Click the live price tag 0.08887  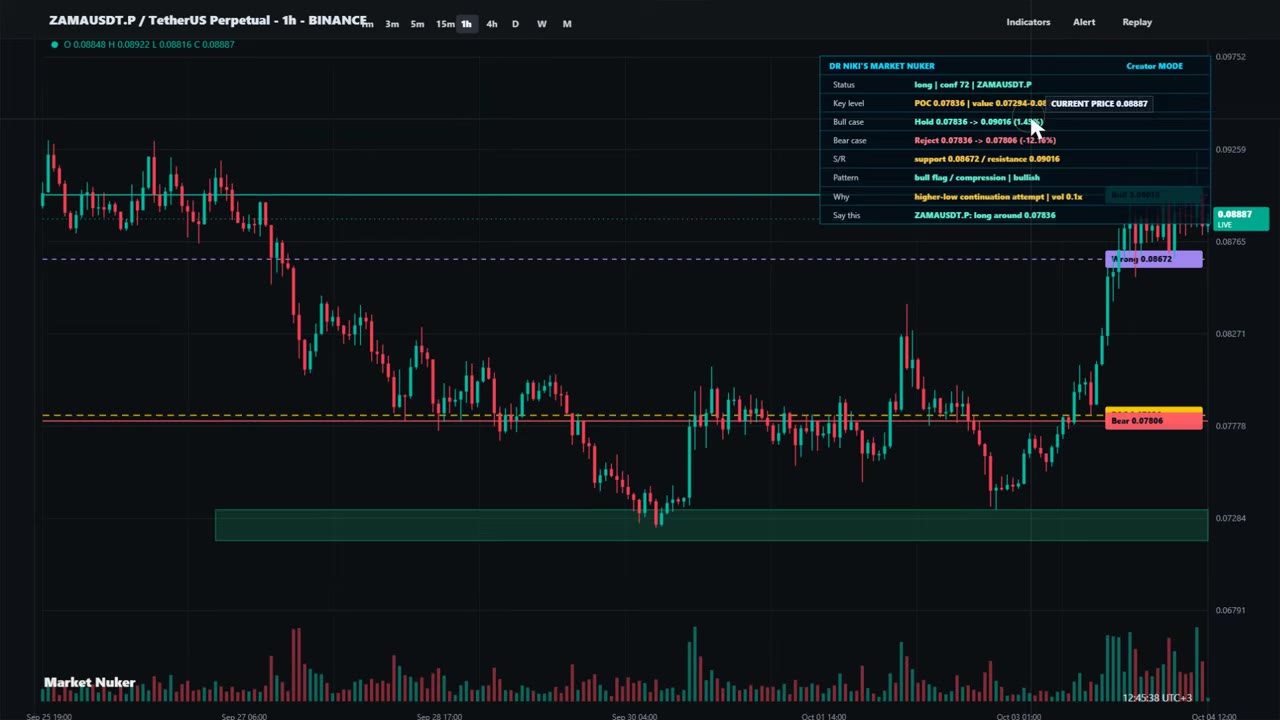pyautogui.click(x=1241, y=218)
